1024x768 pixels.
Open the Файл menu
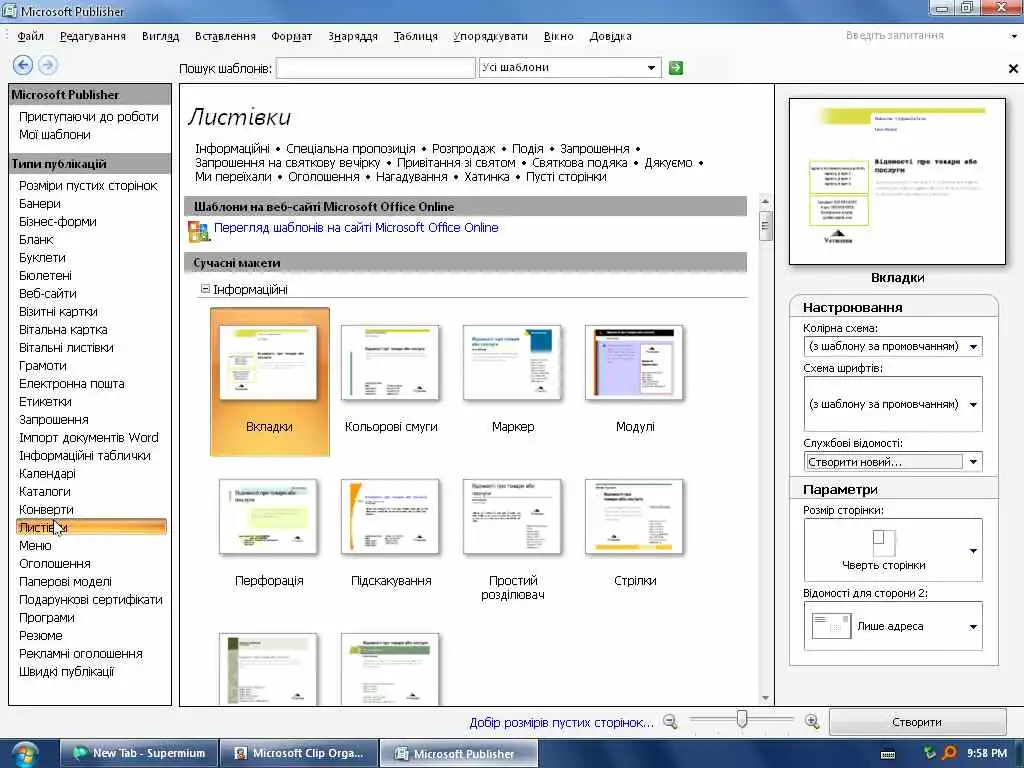pos(30,36)
